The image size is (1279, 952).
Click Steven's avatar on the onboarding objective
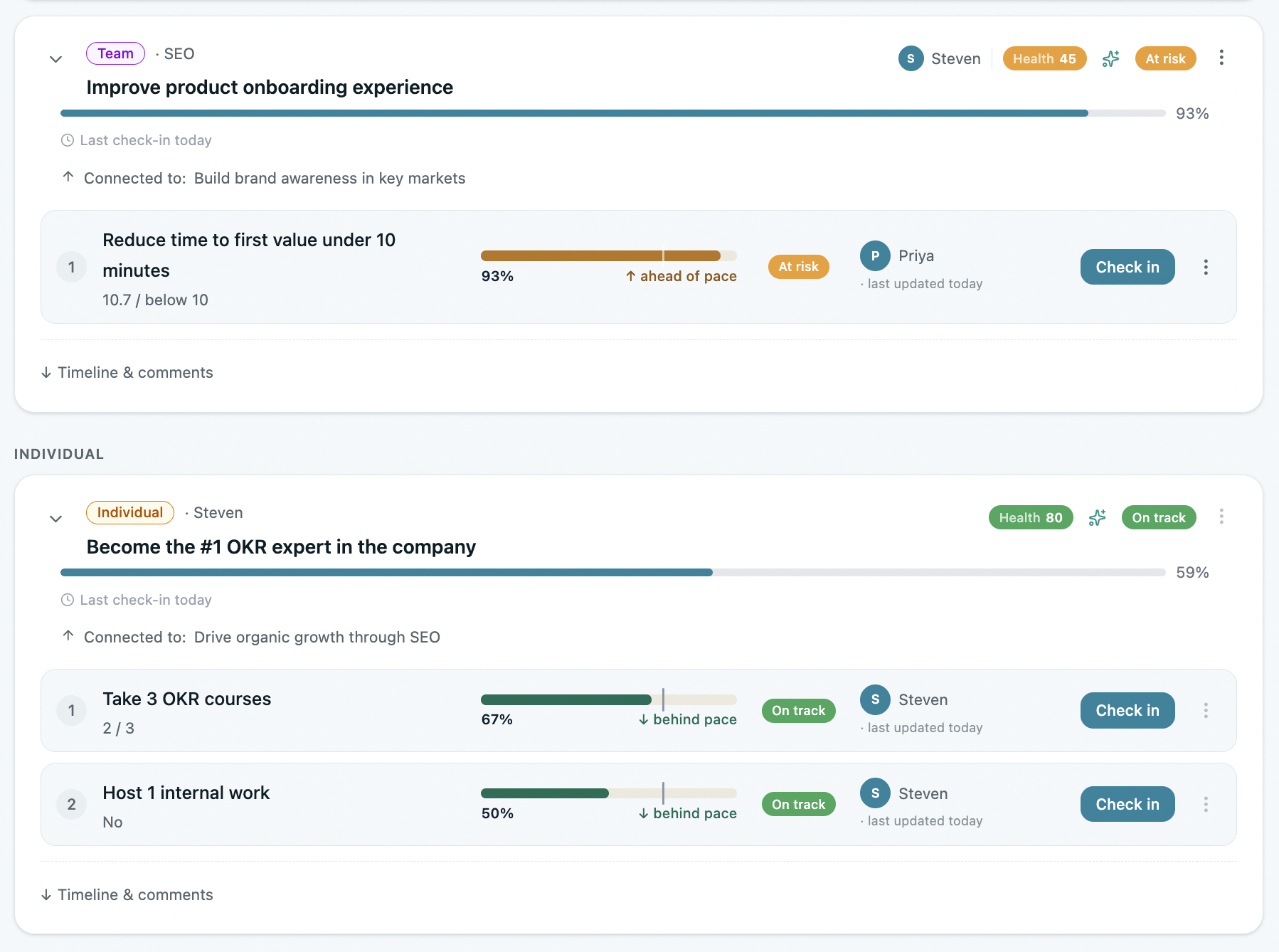pos(911,58)
